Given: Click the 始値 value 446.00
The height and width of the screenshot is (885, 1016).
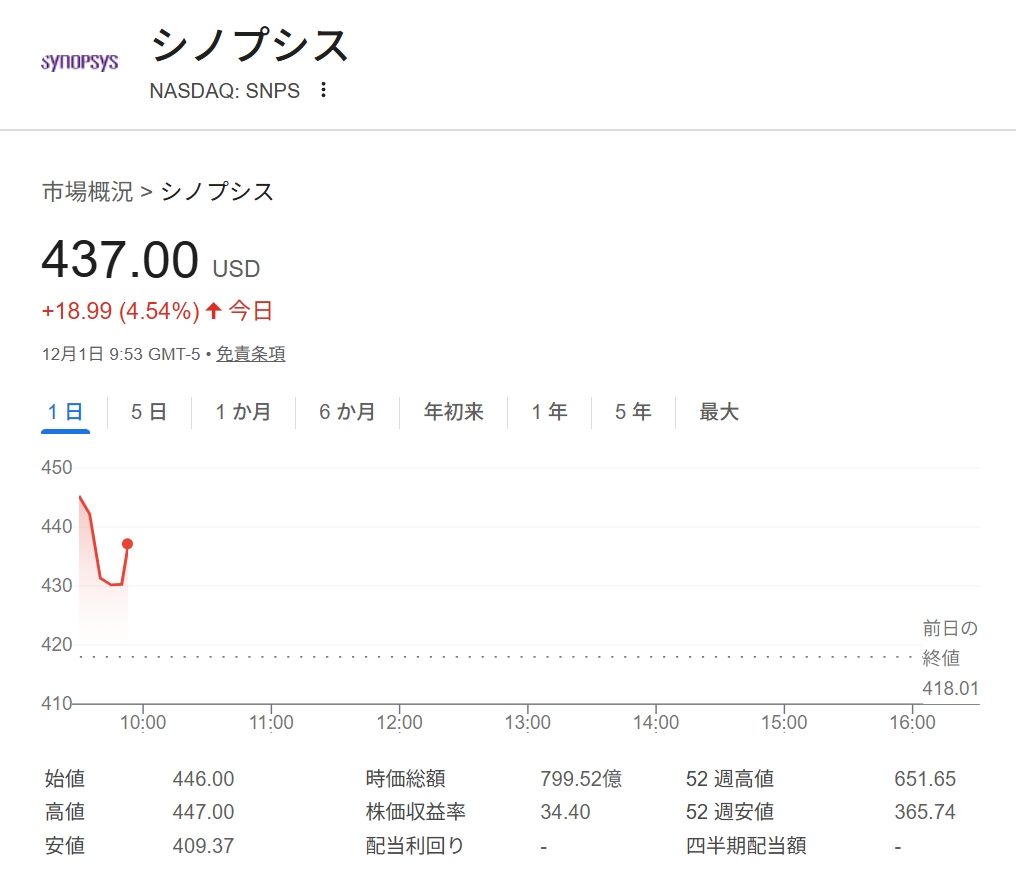Looking at the screenshot, I should tap(203, 779).
